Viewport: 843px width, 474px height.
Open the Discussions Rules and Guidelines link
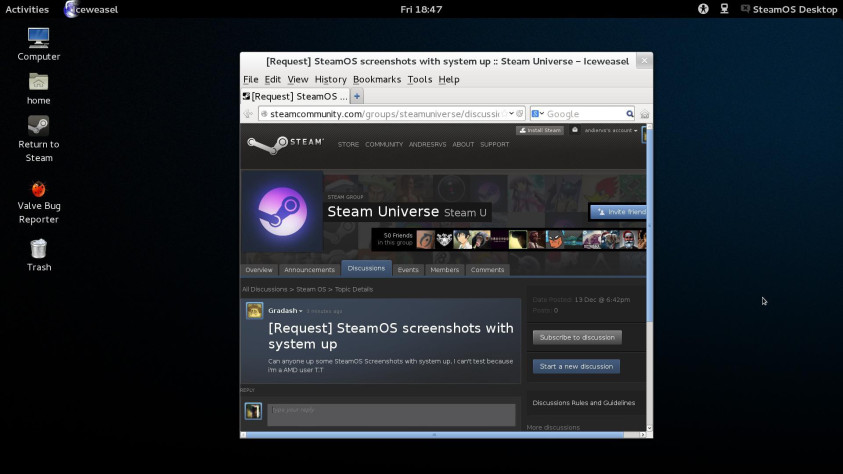click(583, 403)
